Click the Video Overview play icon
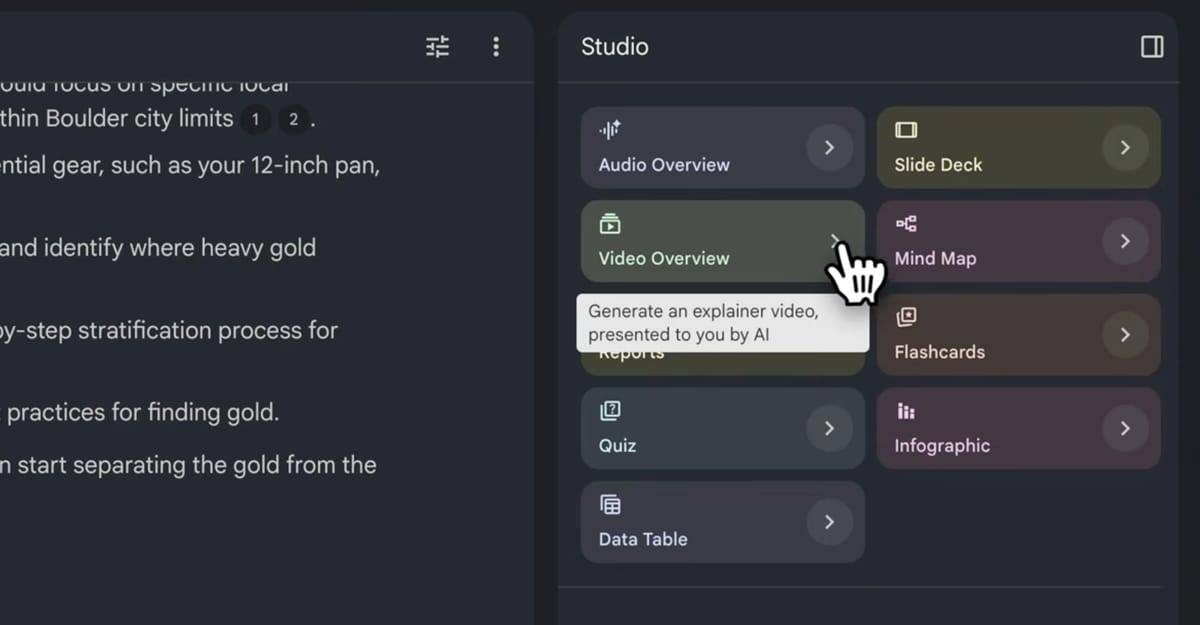This screenshot has height=625, width=1200. [x=610, y=224]
